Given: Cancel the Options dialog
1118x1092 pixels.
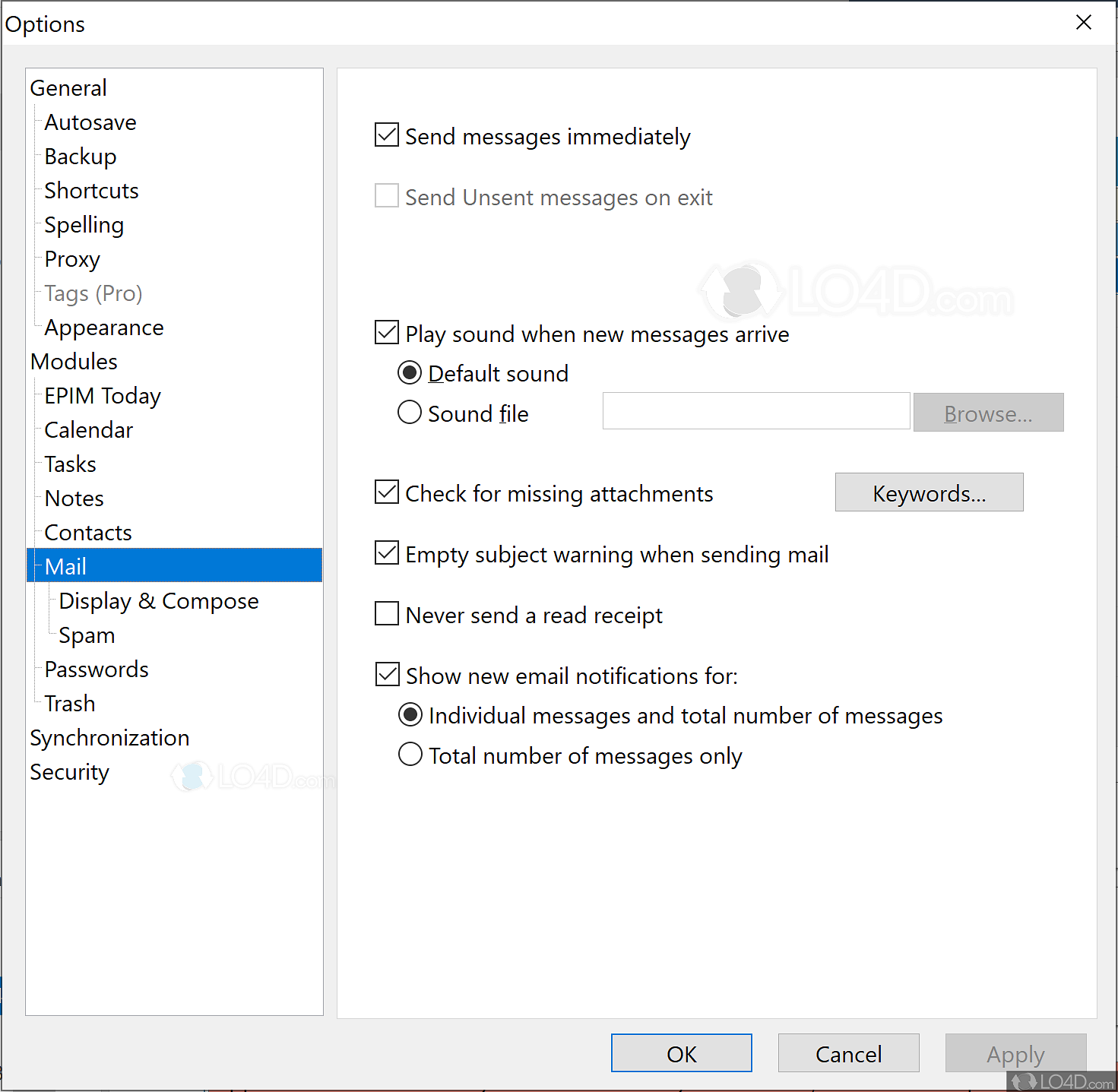Looking at the screenshot, I should pyautogui.click(x=848, y=1053).
